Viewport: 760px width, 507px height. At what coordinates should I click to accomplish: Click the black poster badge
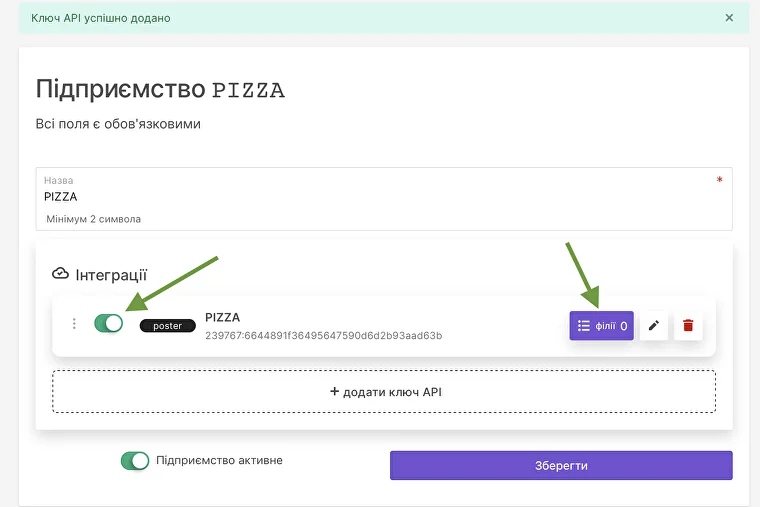click(x=167, y=326)
